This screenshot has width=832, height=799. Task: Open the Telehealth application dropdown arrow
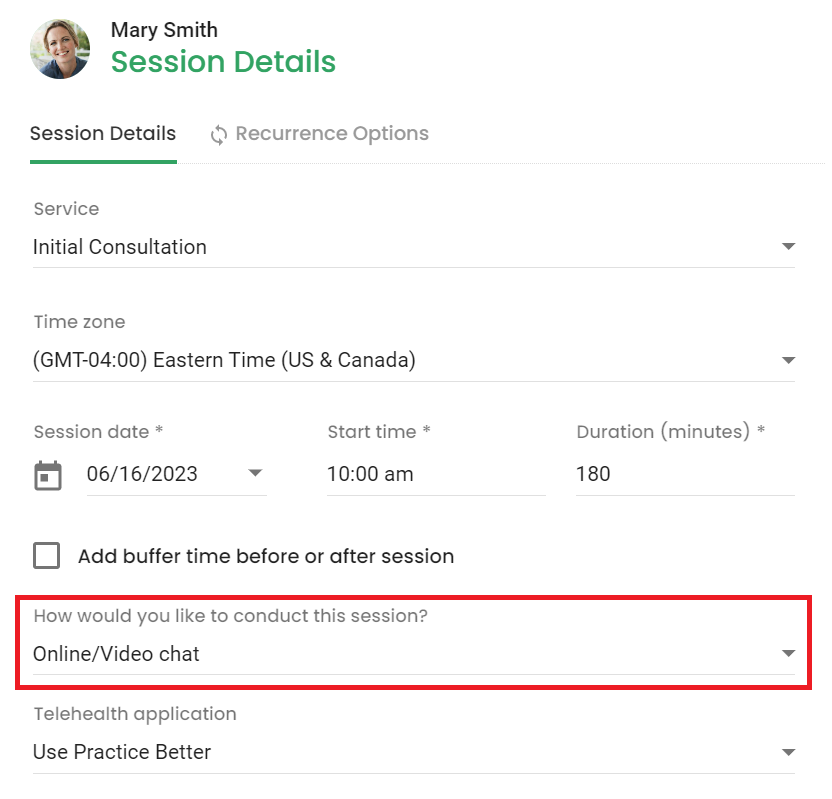pyautogui.click(x=788, y=752)
